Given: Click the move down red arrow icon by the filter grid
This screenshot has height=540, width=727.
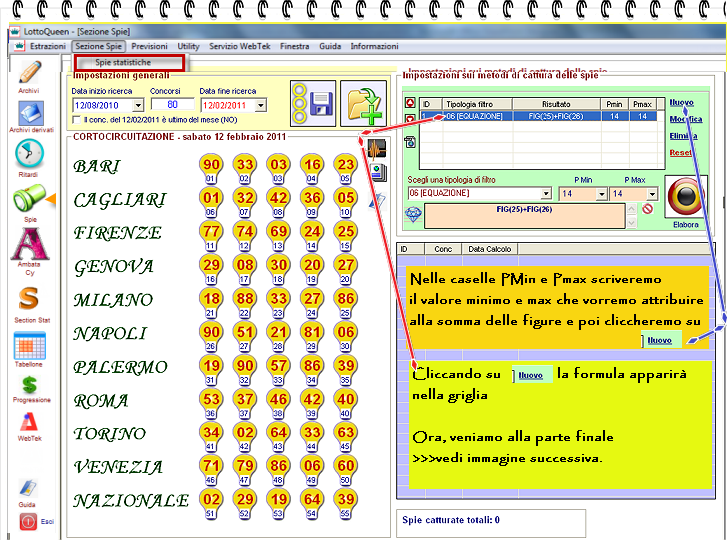Looking at the screenshot, I should pyautogui.click(x=410, y=119).
